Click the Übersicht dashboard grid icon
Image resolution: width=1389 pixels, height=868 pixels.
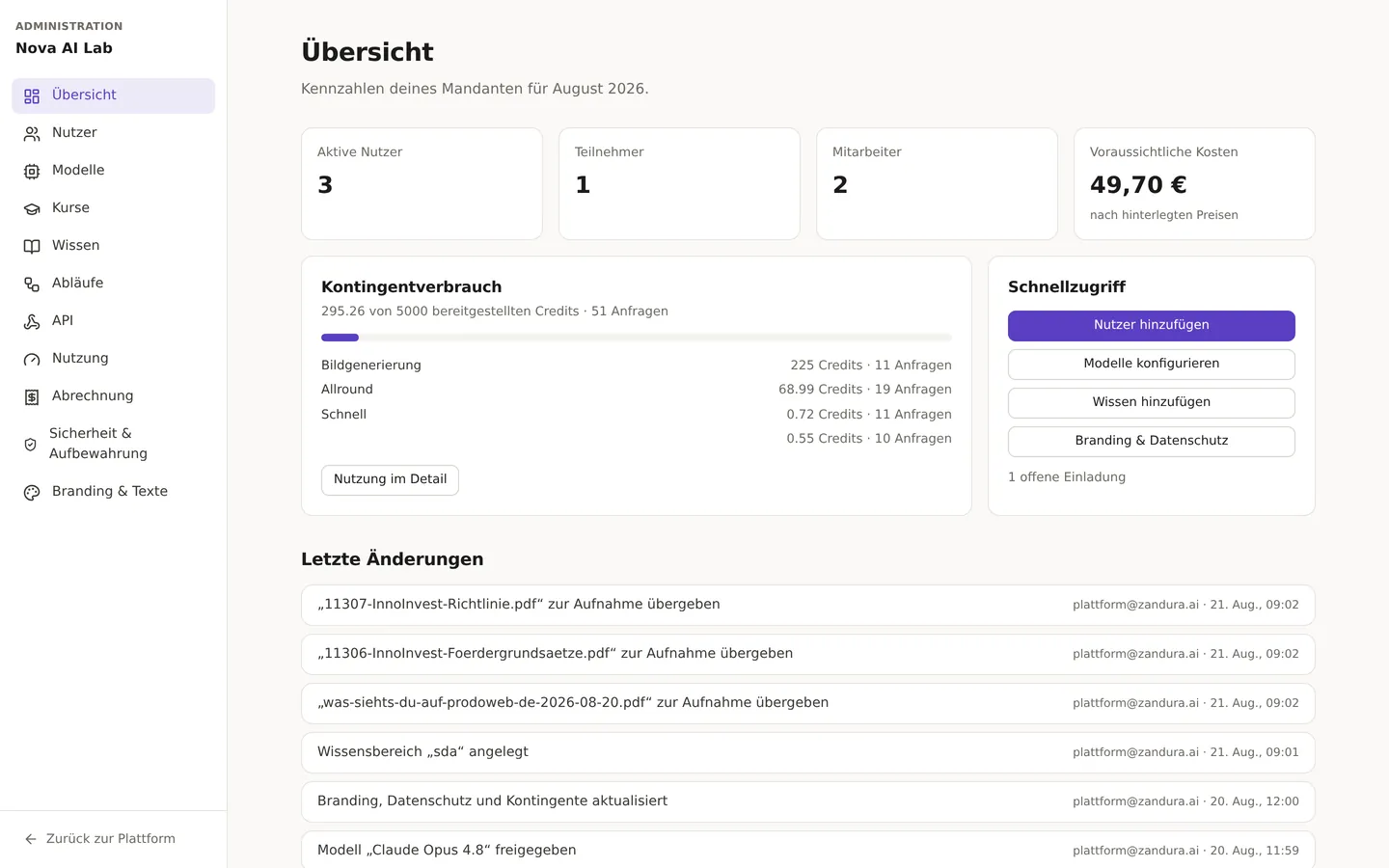coord(32,95)
